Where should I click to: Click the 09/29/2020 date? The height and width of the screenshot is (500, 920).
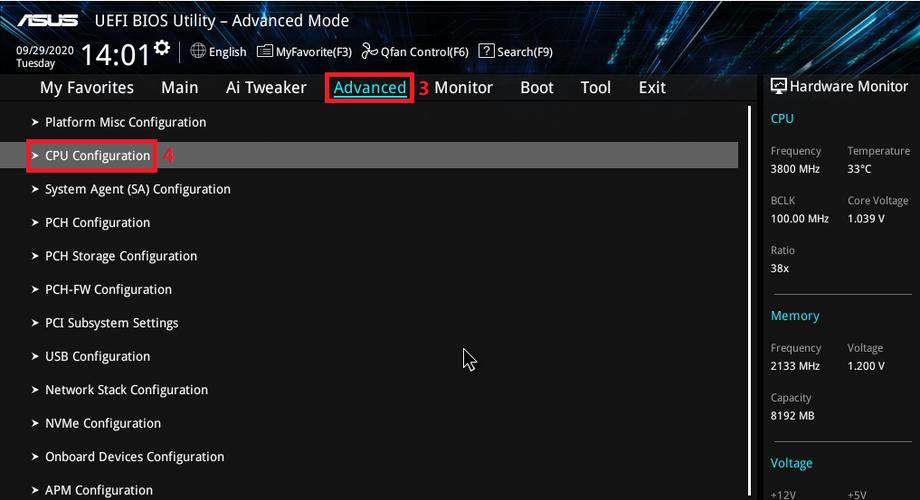45,50
